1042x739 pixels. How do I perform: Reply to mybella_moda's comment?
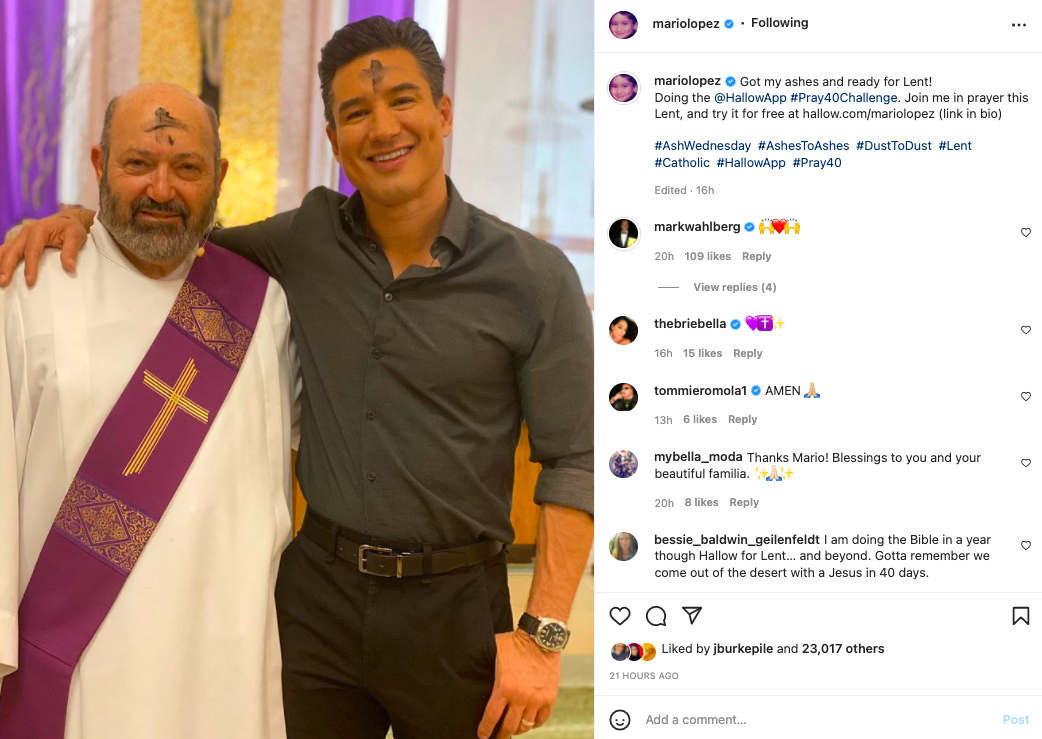pos(744,503)
